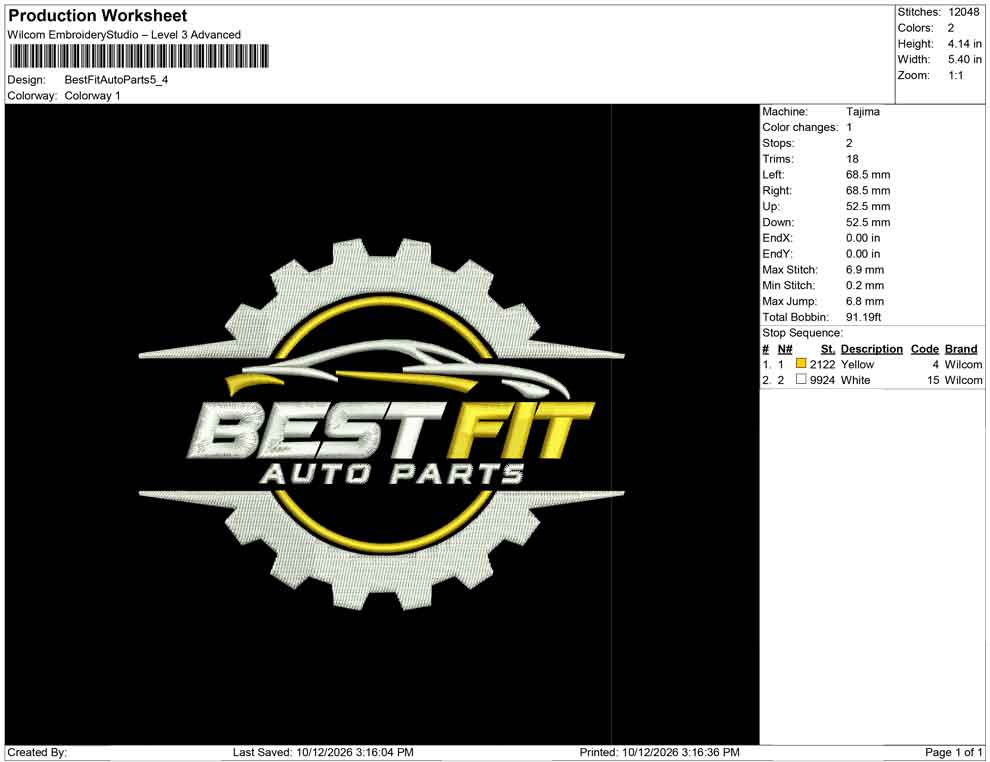Image resolution: width=990 pixels, height=762 pixels.
Task: Click the Total Bobbin value '91.19ft'
Action: point(864,316)
